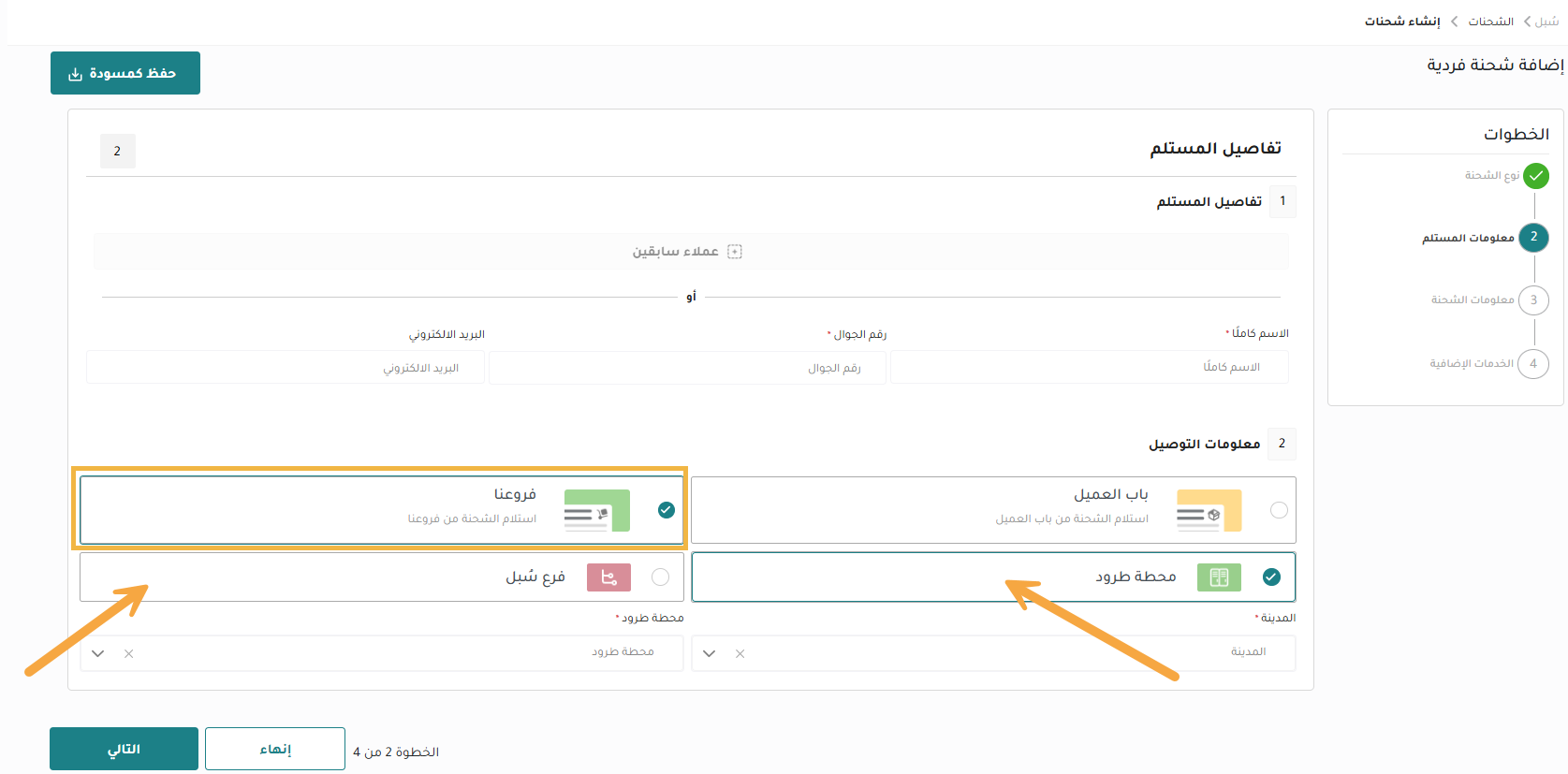Clear the المدينة field with X icon
The height and width of the screenshot is (774, 1568).
[x=740, y=653]
